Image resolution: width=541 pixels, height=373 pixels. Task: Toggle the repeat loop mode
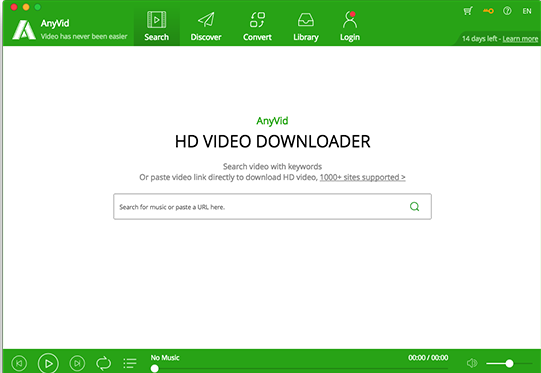[x=103, y=363]
